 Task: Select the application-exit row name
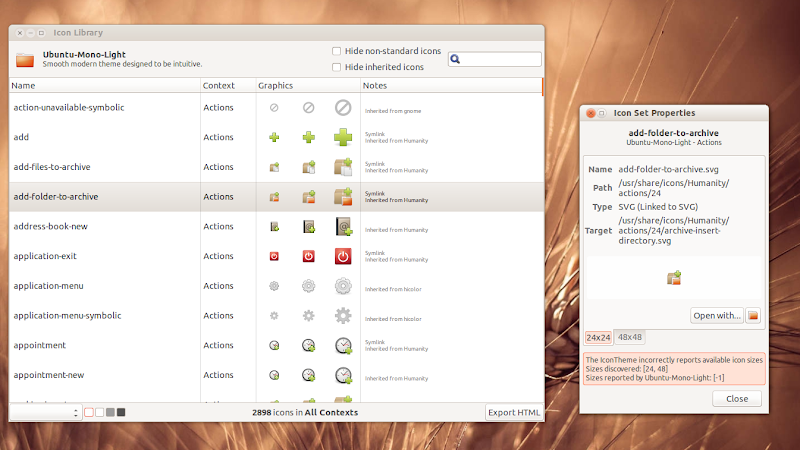point(45,256)
